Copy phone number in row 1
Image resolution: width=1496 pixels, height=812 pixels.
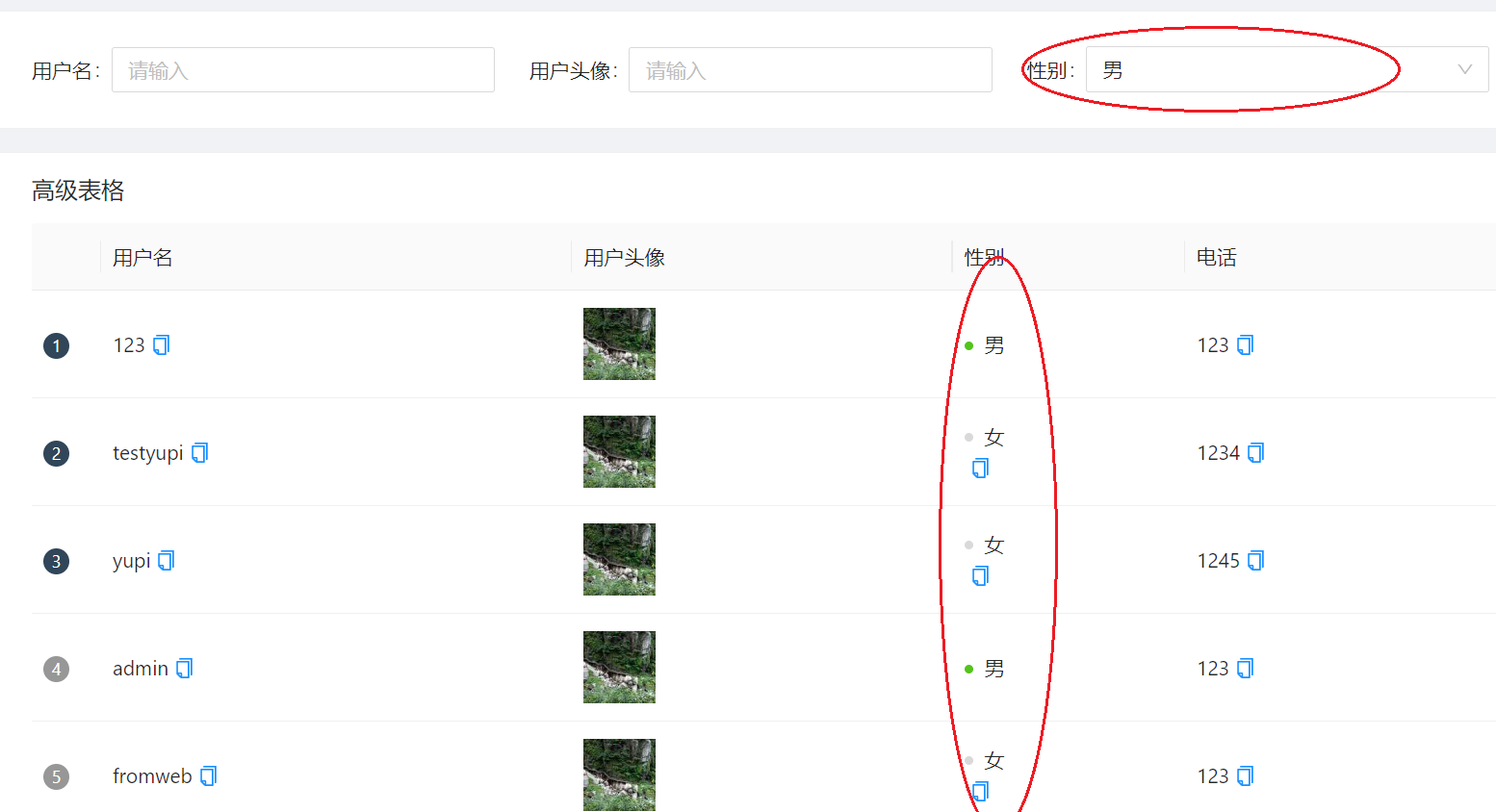coord(1246,344)
